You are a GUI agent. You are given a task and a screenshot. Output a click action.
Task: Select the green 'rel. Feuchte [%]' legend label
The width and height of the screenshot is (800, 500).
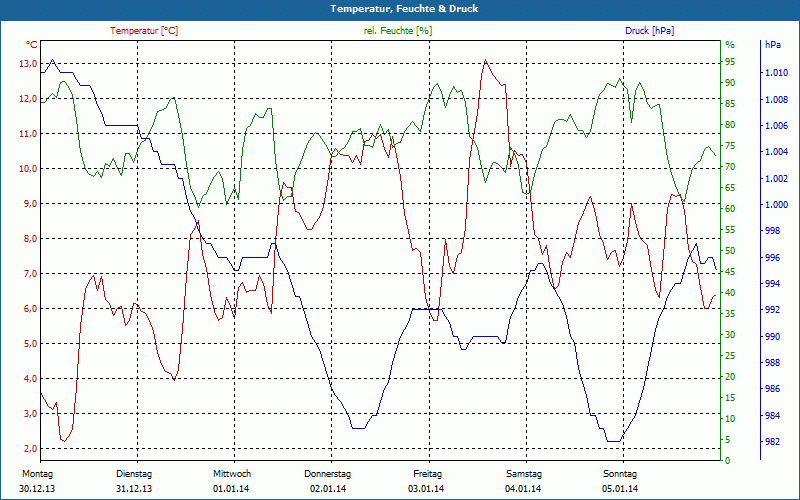coord(398,31)
